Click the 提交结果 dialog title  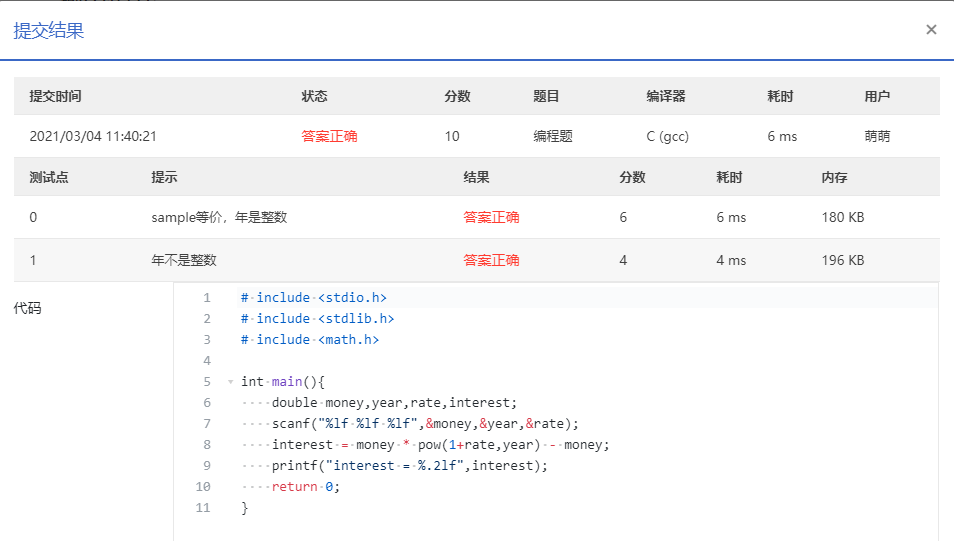pyautogui.click(x=49, y=30)
